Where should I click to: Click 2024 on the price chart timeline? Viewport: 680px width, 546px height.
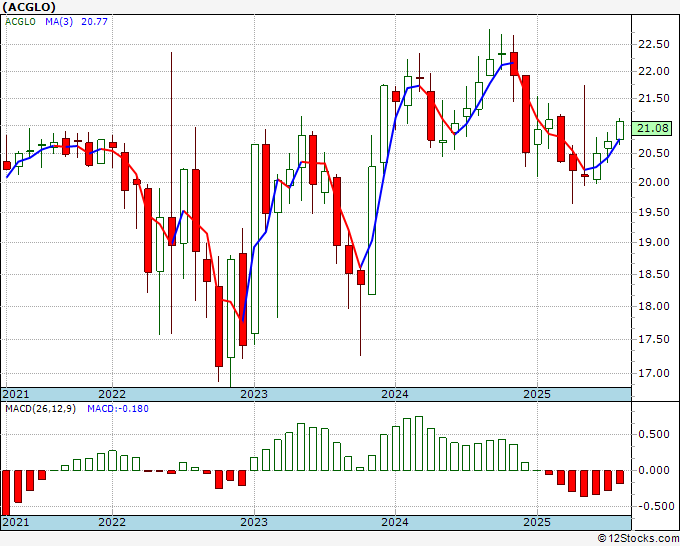[395, 394]
